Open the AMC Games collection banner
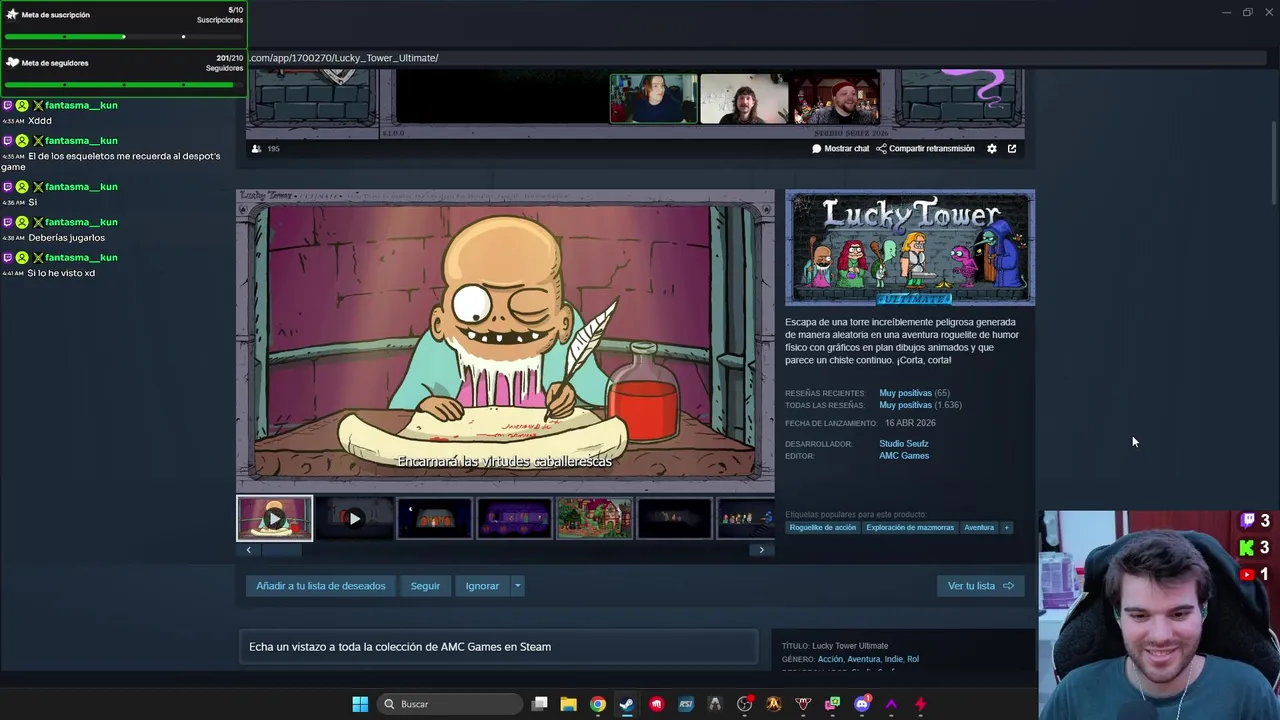1280x720 pixels. (498, 647)
